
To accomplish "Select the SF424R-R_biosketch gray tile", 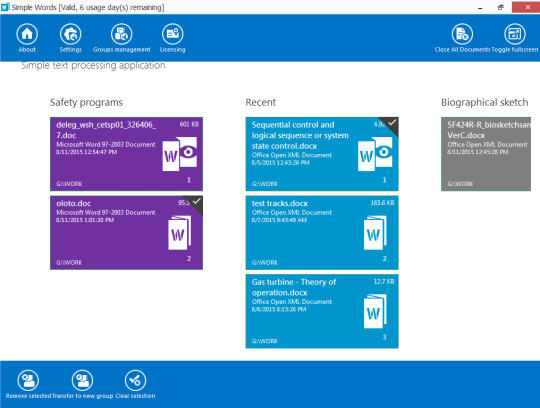I will (486, 154).
